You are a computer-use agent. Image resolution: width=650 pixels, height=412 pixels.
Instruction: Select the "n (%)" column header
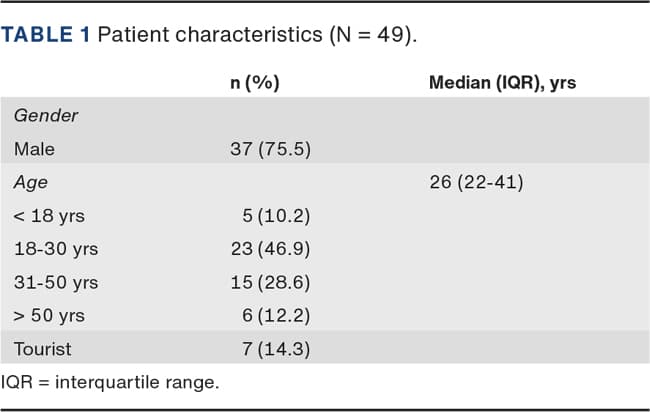(x=254, y=83)
